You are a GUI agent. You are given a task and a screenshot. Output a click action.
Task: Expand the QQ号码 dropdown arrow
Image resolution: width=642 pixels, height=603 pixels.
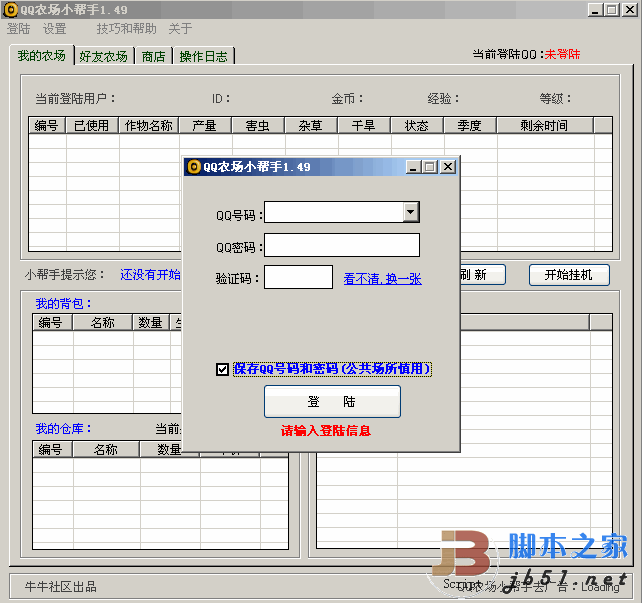tap(411, 212)
